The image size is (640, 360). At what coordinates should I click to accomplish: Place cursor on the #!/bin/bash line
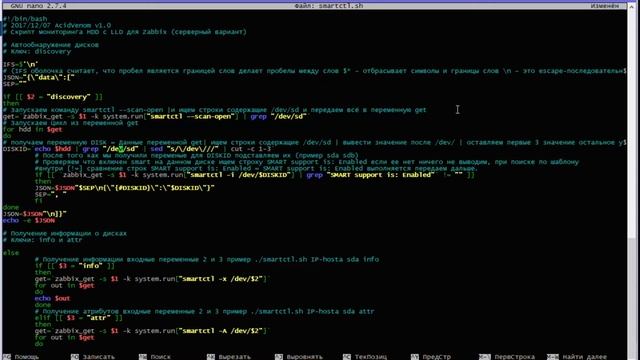tap(25, 19)
